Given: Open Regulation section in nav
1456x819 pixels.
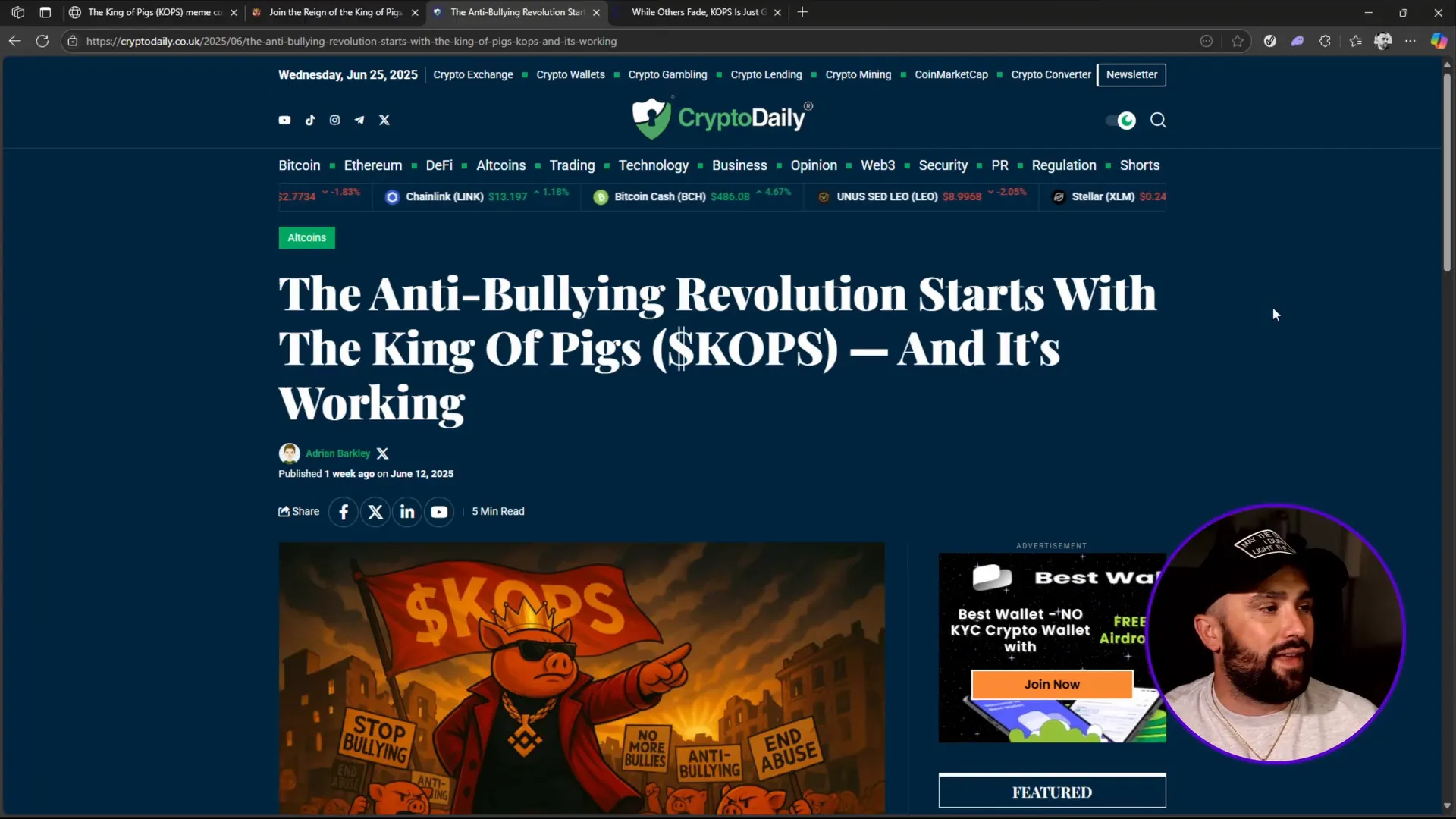Looking at the screenshot, I should 1064,165.
